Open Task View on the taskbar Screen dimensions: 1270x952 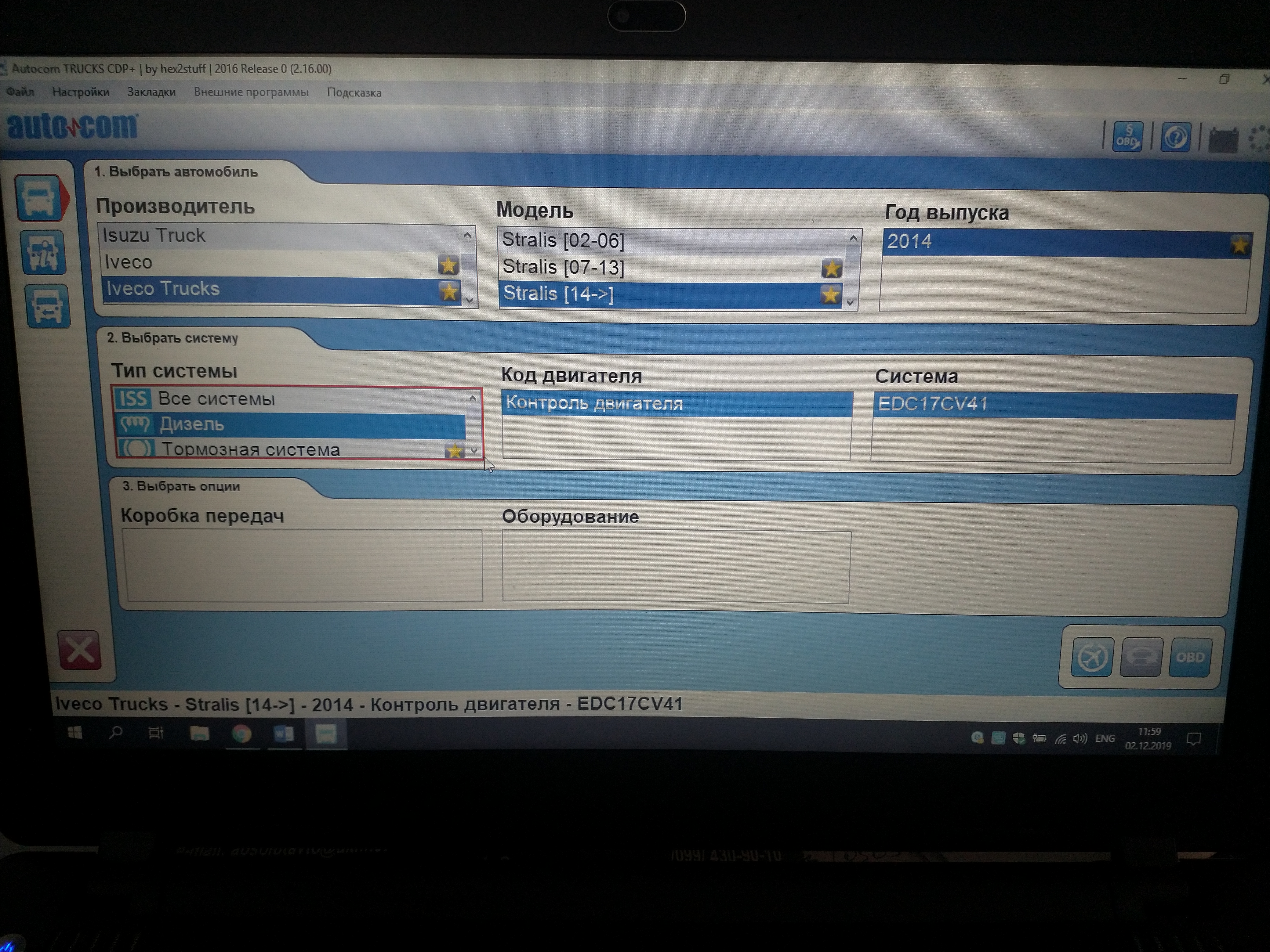point(156,733)
